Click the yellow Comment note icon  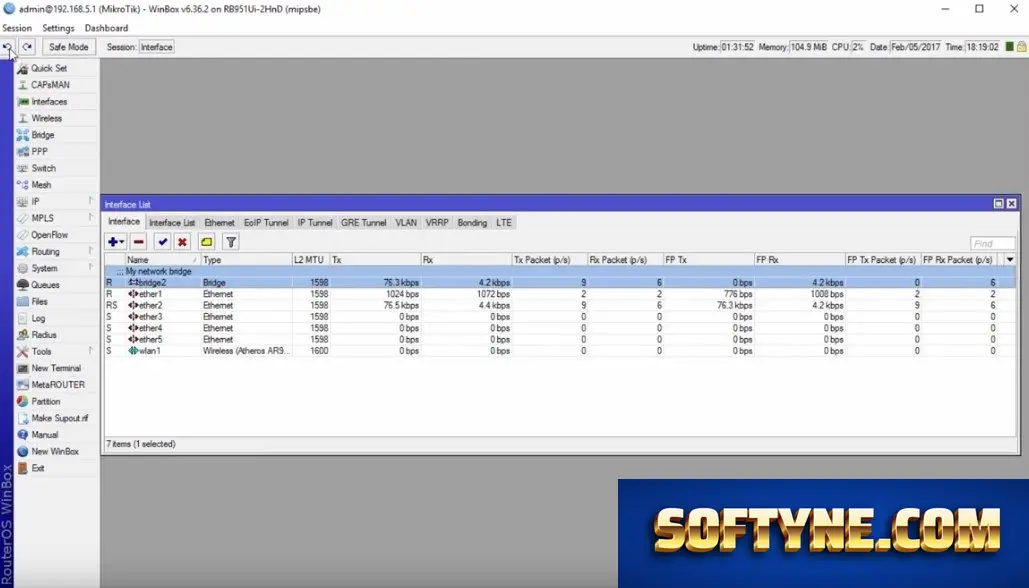[207, 242]
